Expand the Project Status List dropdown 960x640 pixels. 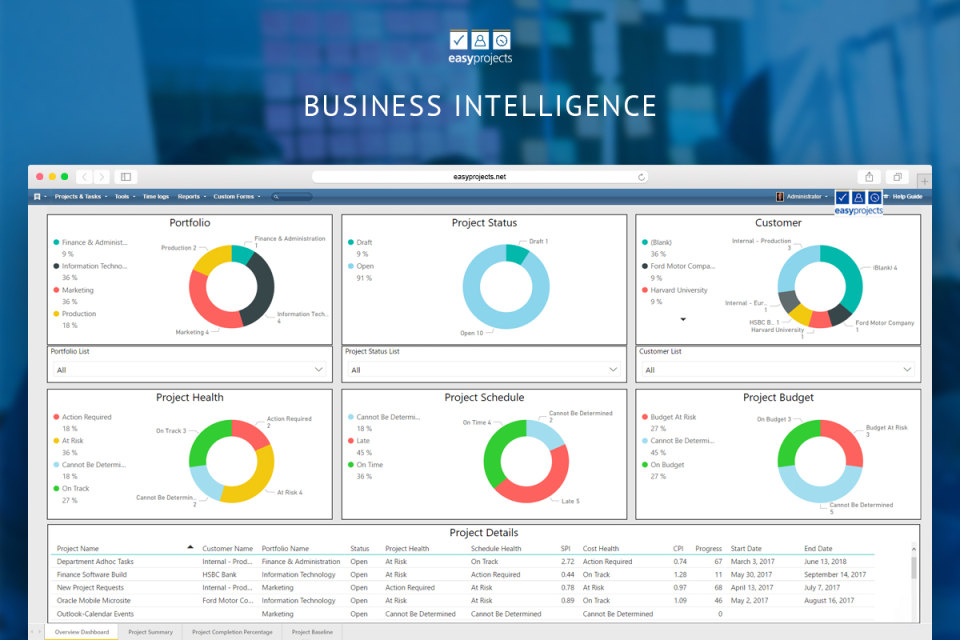[x=484, y=369]
